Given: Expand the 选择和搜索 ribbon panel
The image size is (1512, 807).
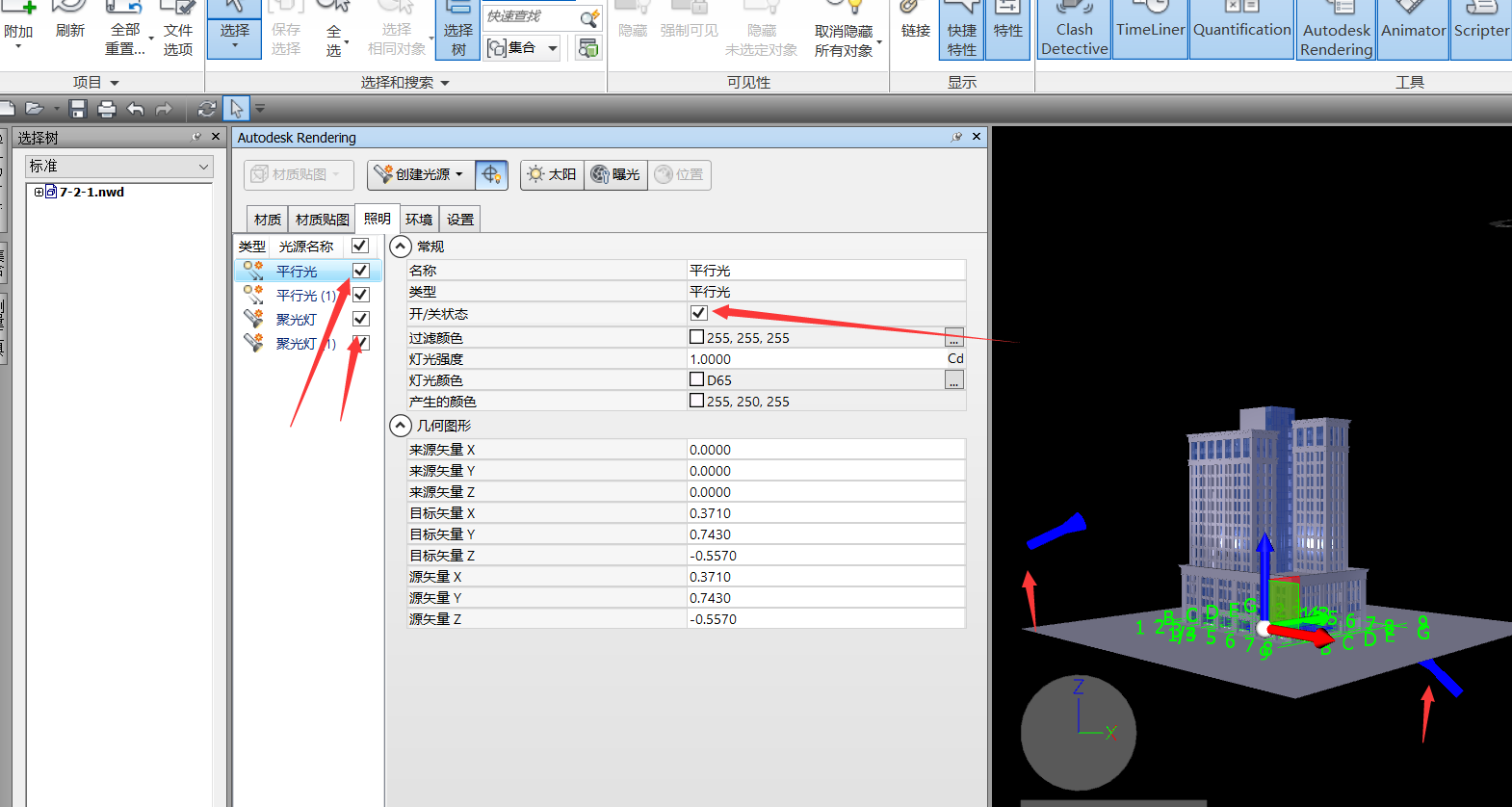Looking at the screenshot, I should tap(404, 83).
